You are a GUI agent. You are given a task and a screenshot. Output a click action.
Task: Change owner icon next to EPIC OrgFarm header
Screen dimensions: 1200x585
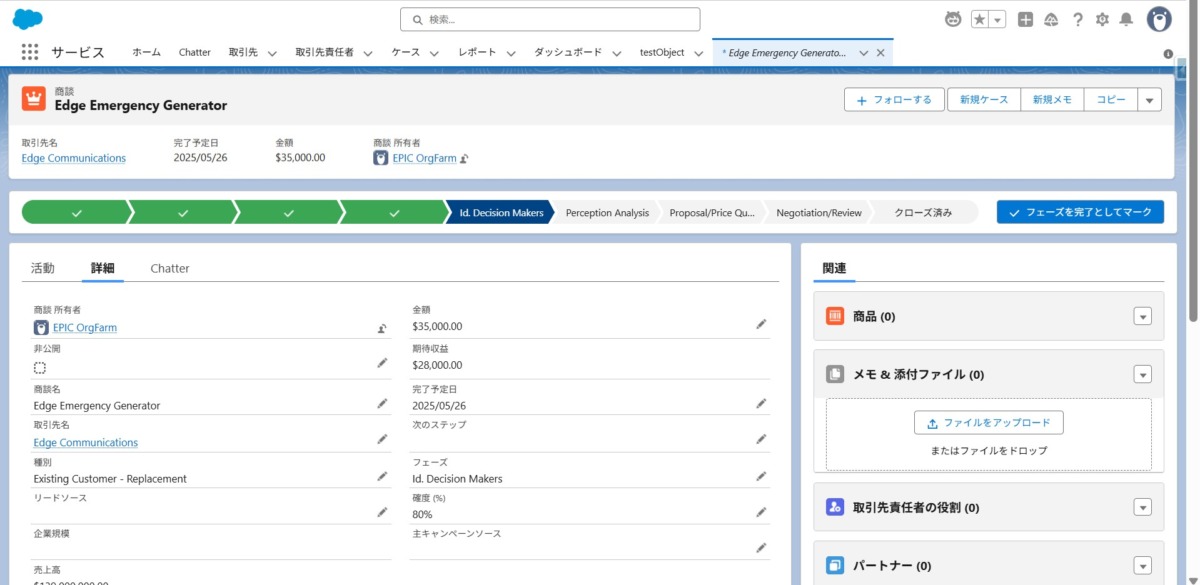(x=464, y=158)
